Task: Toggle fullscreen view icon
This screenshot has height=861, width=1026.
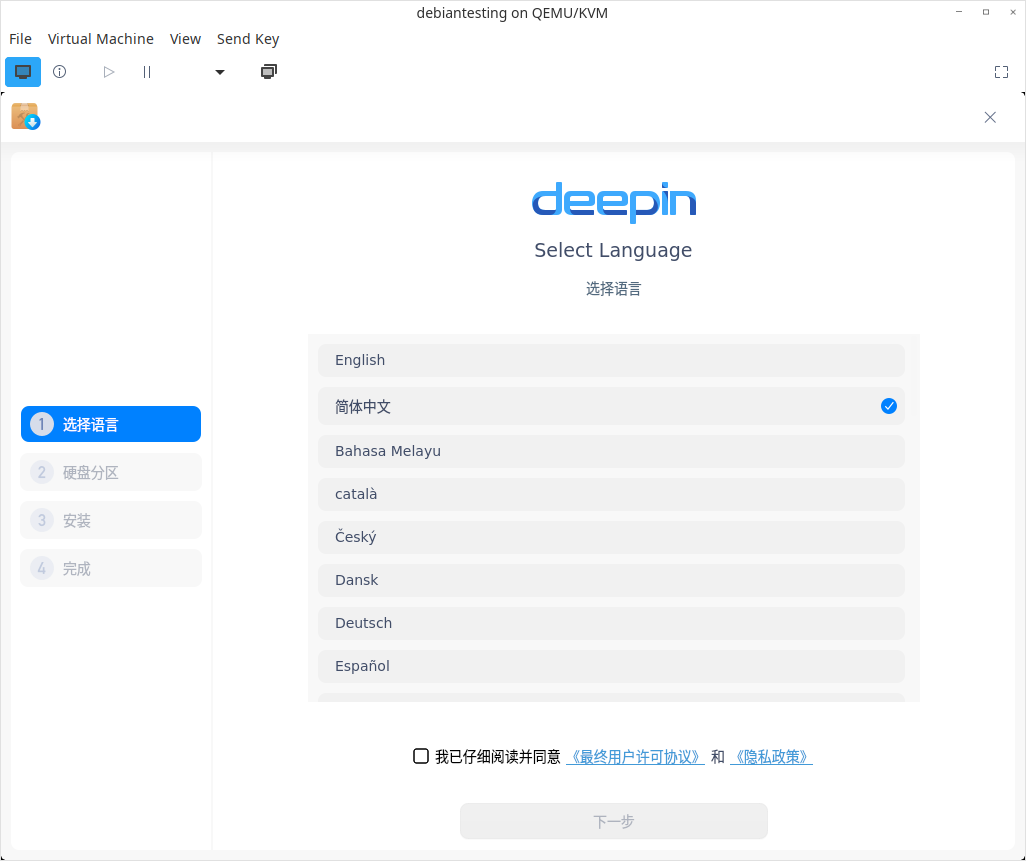Action: pos(1001,72)
